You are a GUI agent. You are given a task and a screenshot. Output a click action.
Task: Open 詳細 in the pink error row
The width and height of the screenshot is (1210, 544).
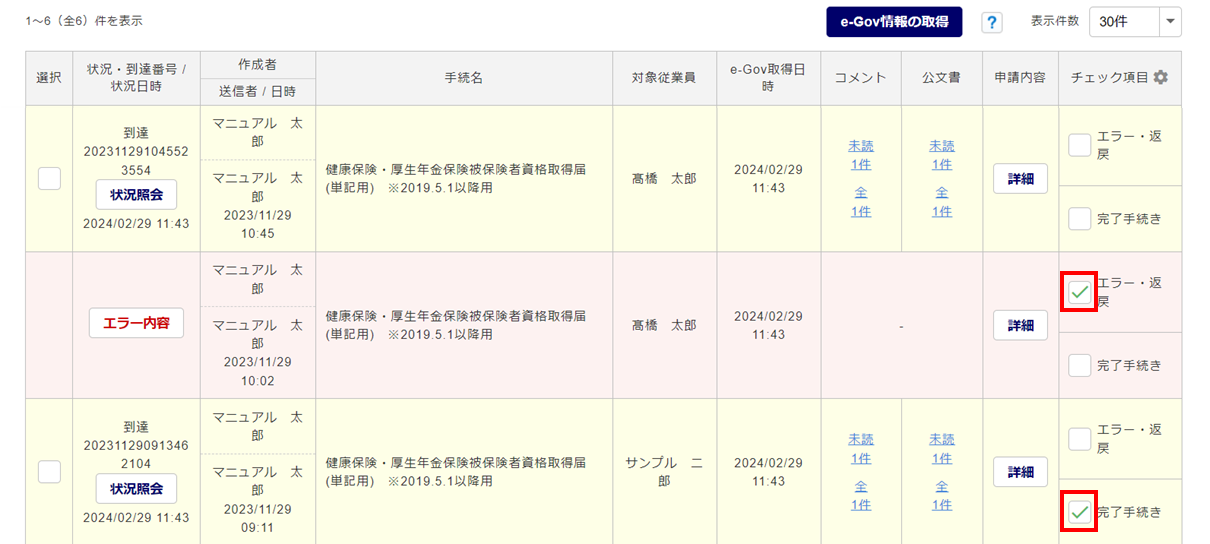(x=1020, y=325)
